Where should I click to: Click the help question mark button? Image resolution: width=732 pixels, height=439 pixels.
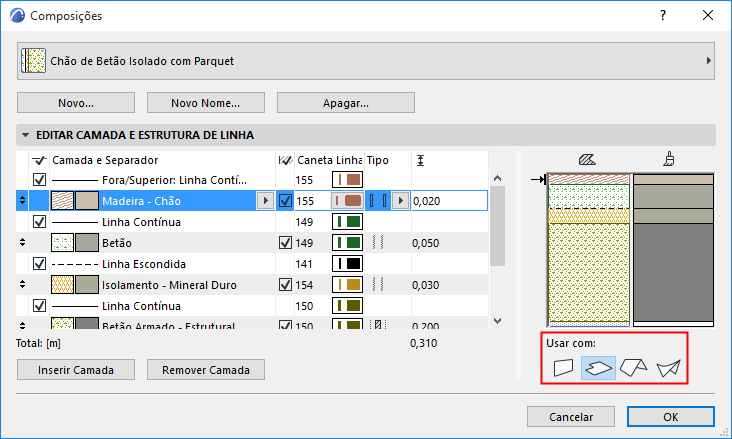[663, 15]
